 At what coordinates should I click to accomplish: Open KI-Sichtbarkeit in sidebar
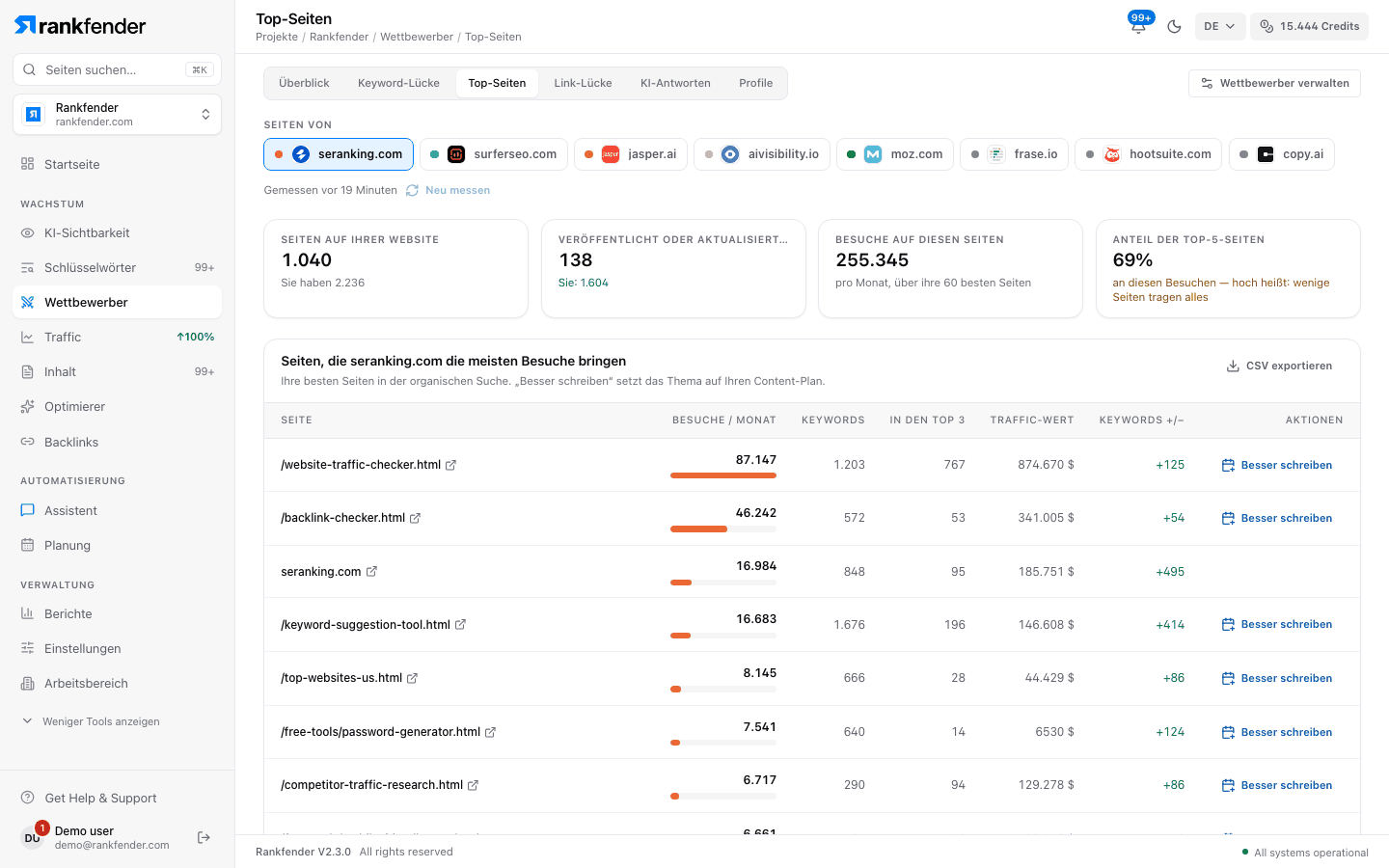(117, 232)
